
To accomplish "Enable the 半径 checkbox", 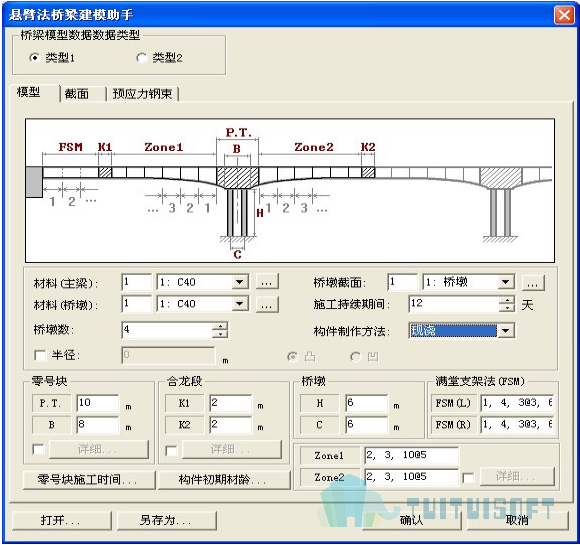I will click(39, 356).
